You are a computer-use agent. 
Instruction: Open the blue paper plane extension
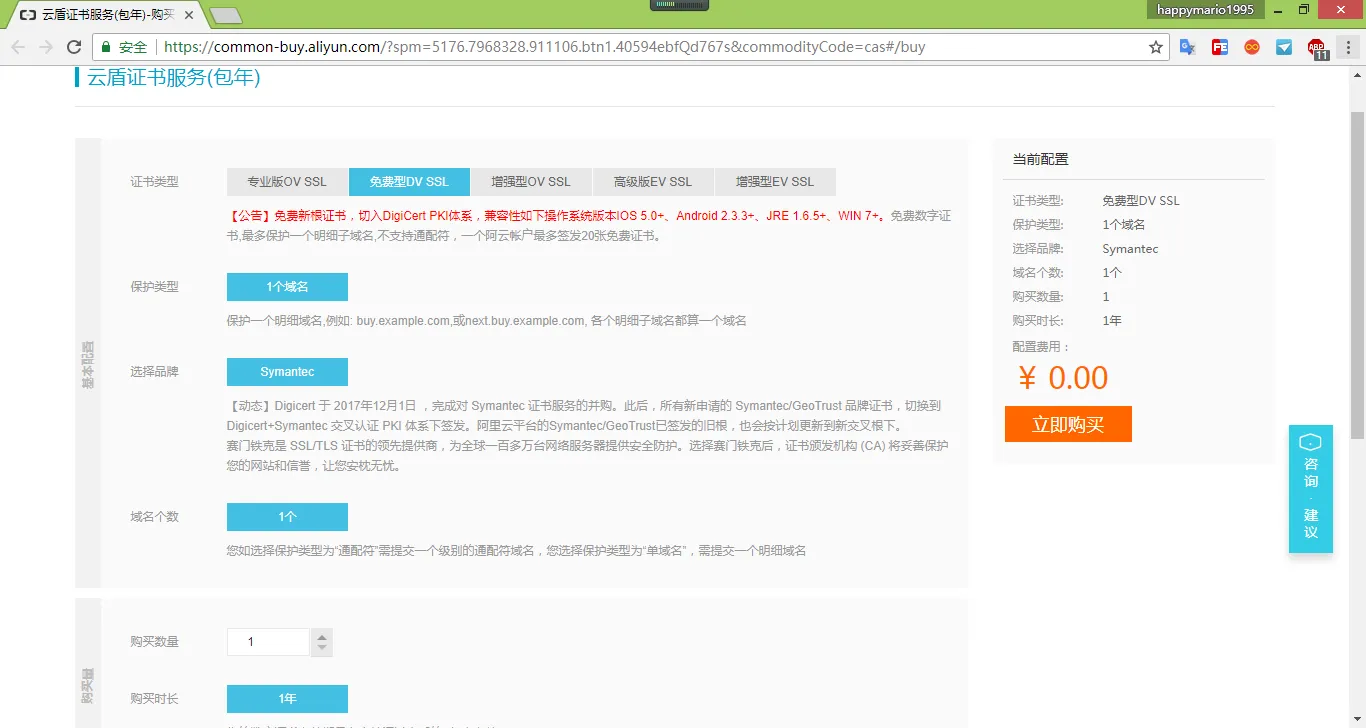(1284, 47)
